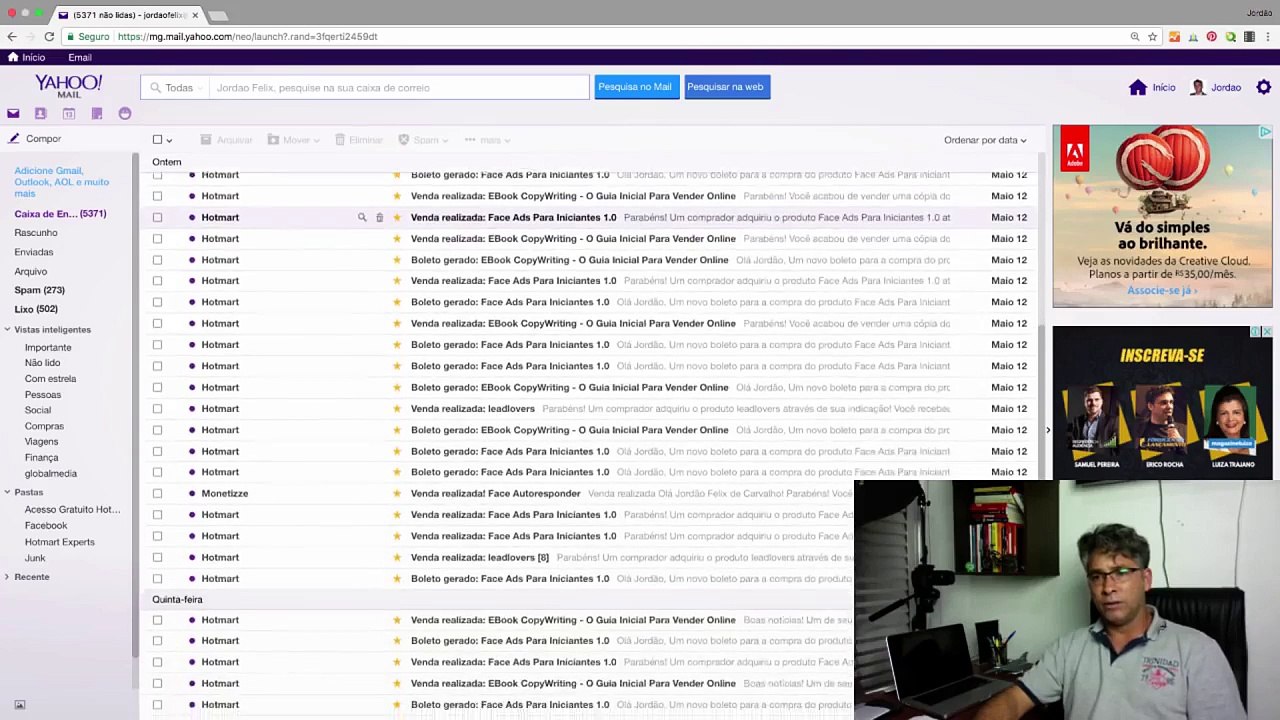Show the 'Com estrela' smart view

(51, 379)
